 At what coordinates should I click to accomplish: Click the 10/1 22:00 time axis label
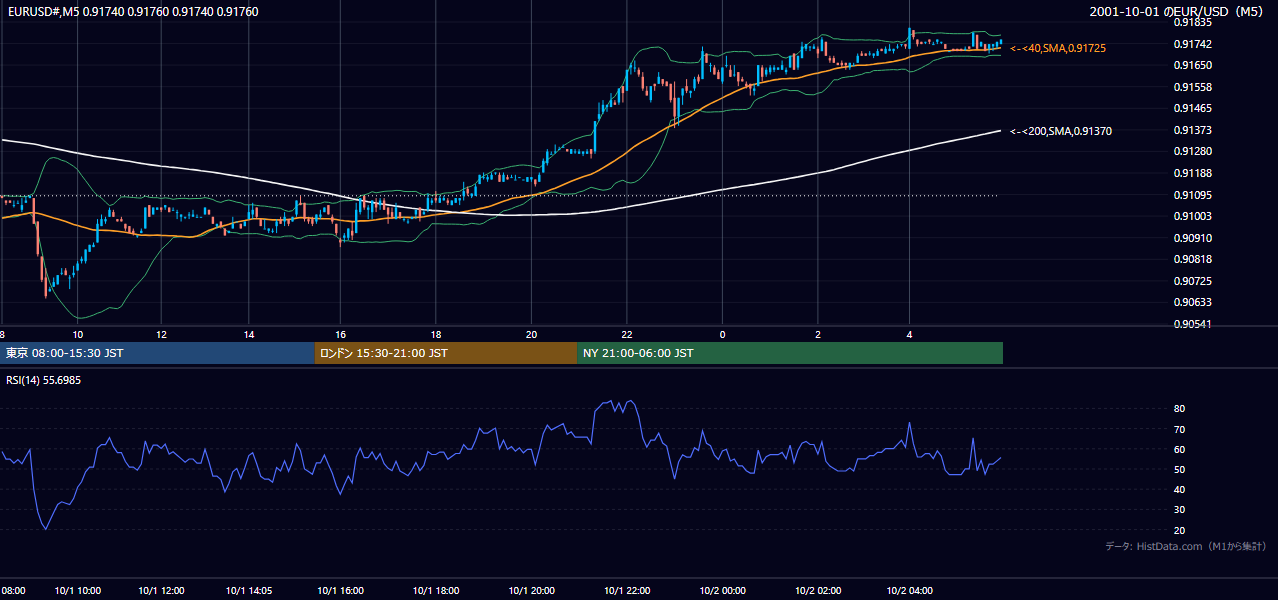coord(626,590)
